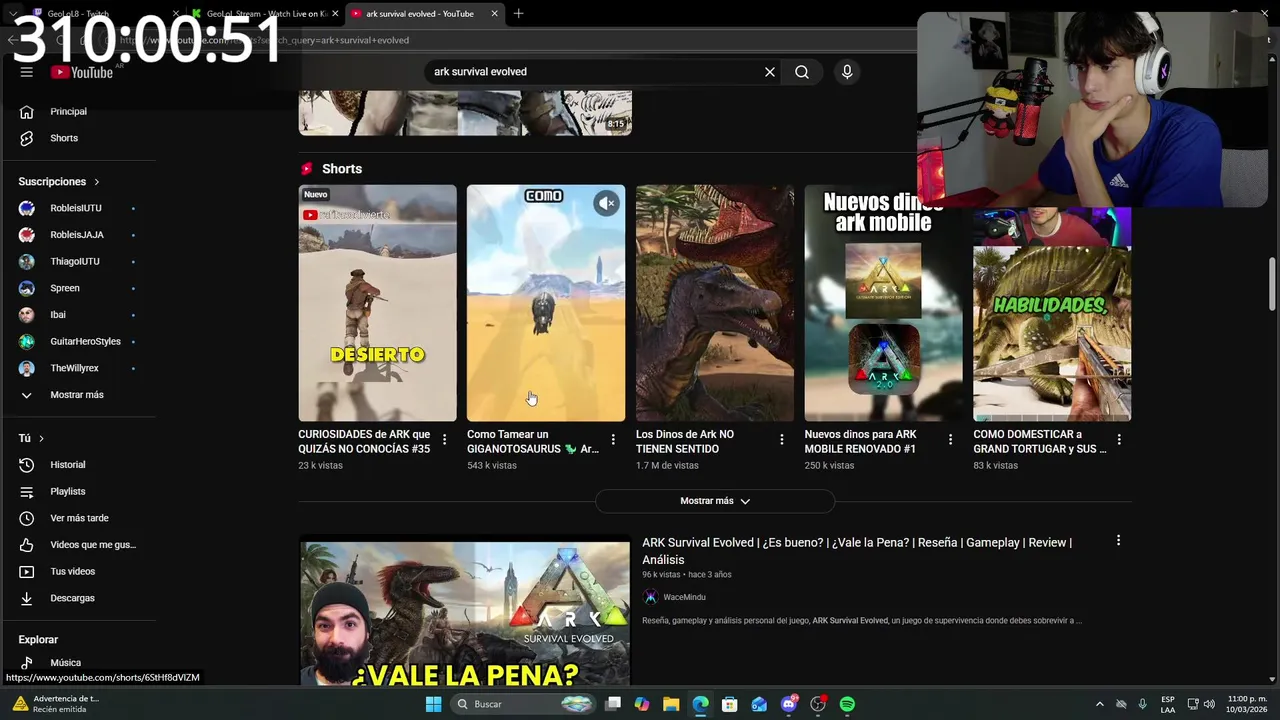Open the YouTube hamburger guide menu

point(27,72)
